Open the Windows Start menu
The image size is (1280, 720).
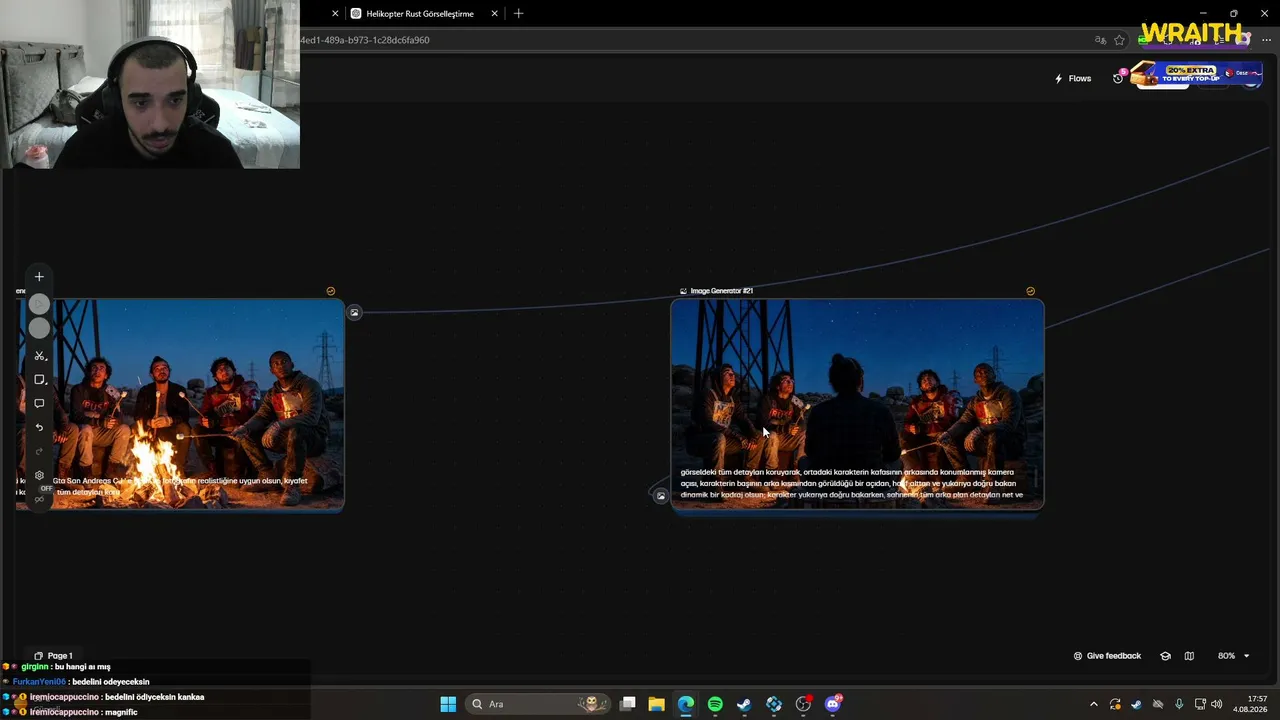[448, 704]
